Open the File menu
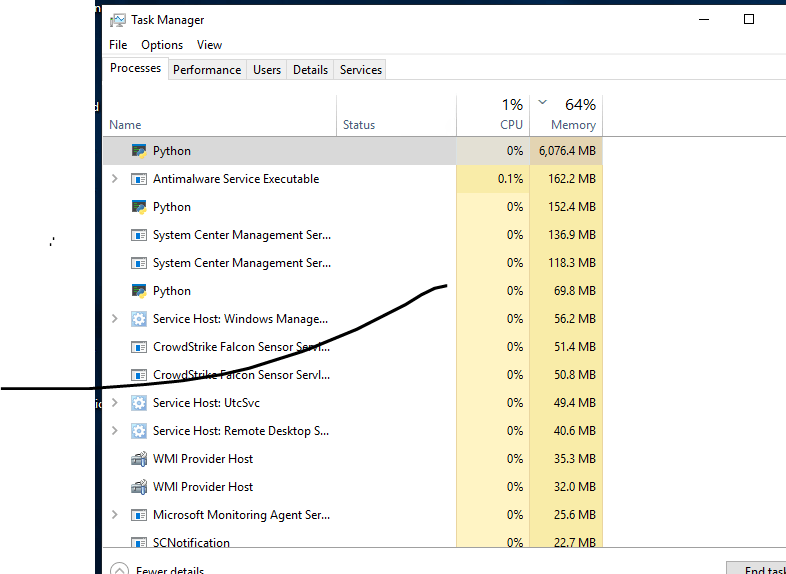 pyautogui.click(x=118, y=45)
